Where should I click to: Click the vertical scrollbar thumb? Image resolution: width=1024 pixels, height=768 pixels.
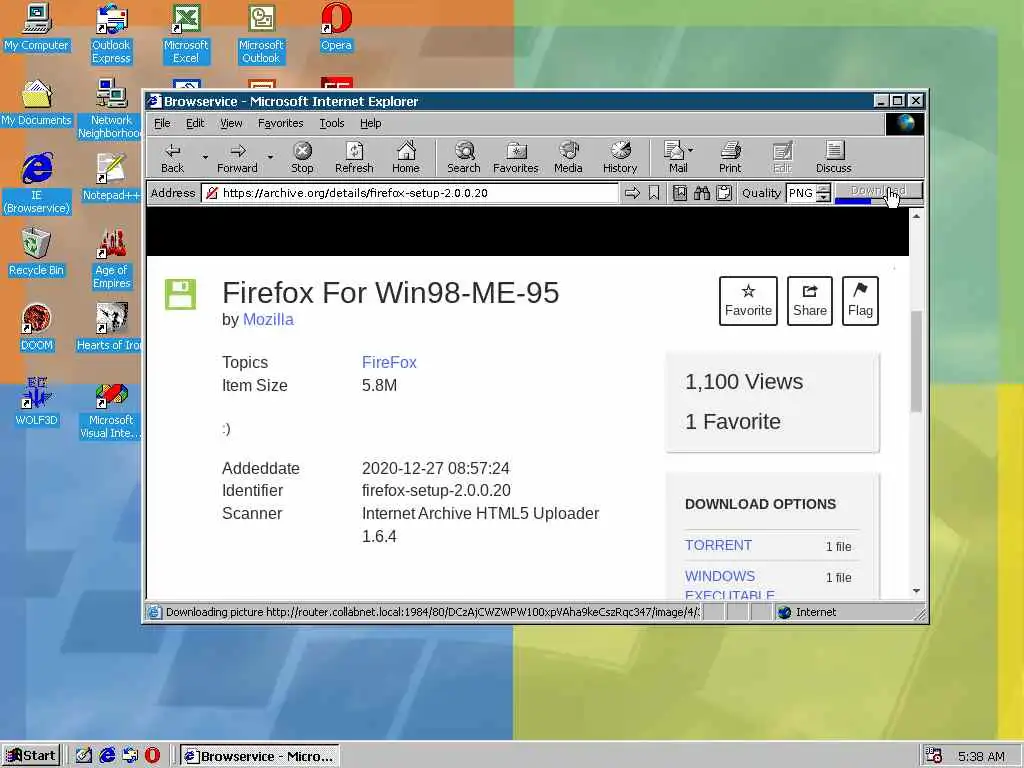916,361
